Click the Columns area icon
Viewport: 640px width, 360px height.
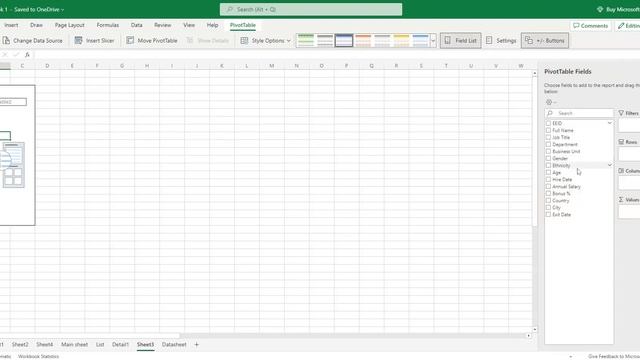(621, 171)
